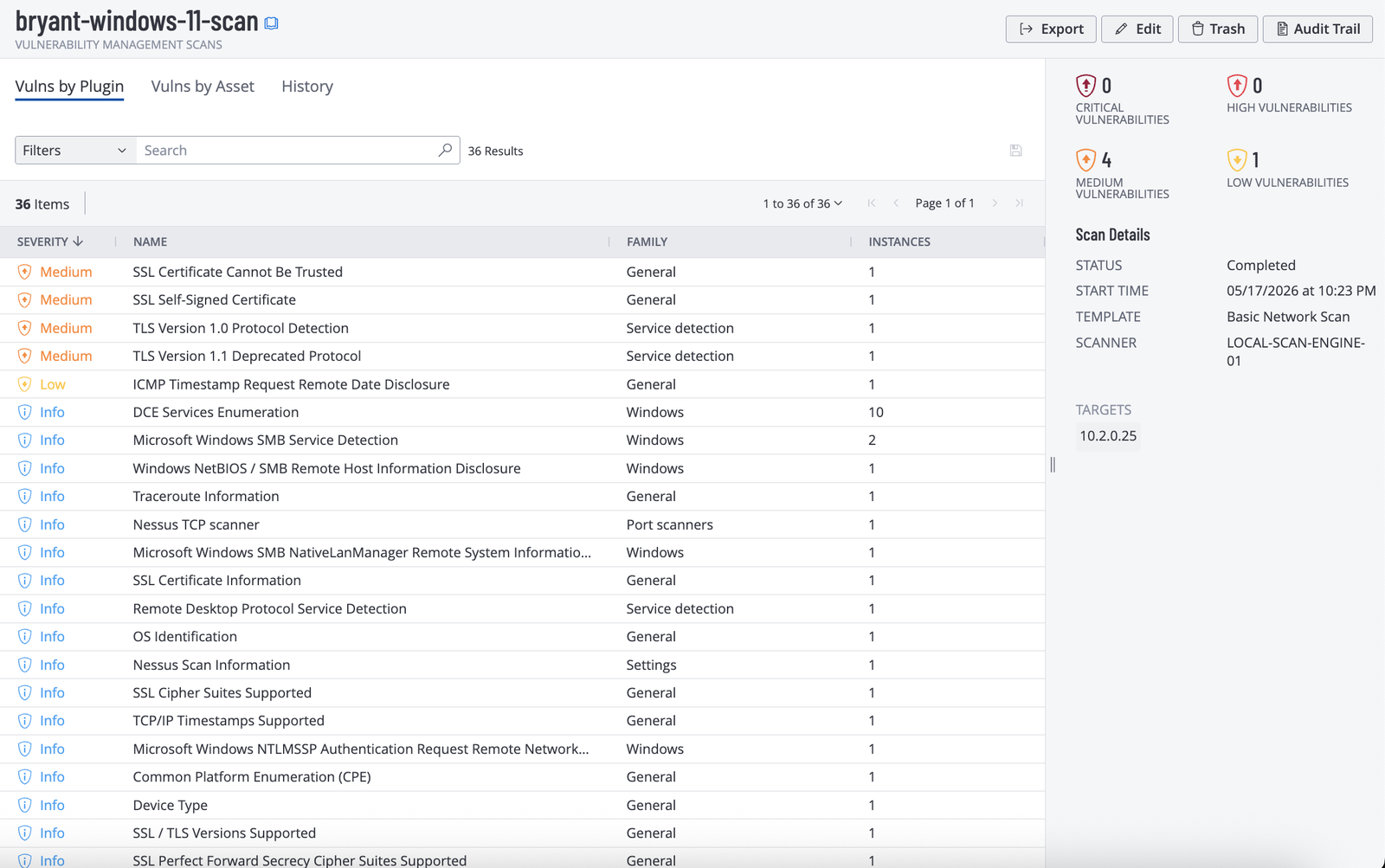Sort by the Family column header
This screenshot has width=1385, height=868.
click(647, 241)
